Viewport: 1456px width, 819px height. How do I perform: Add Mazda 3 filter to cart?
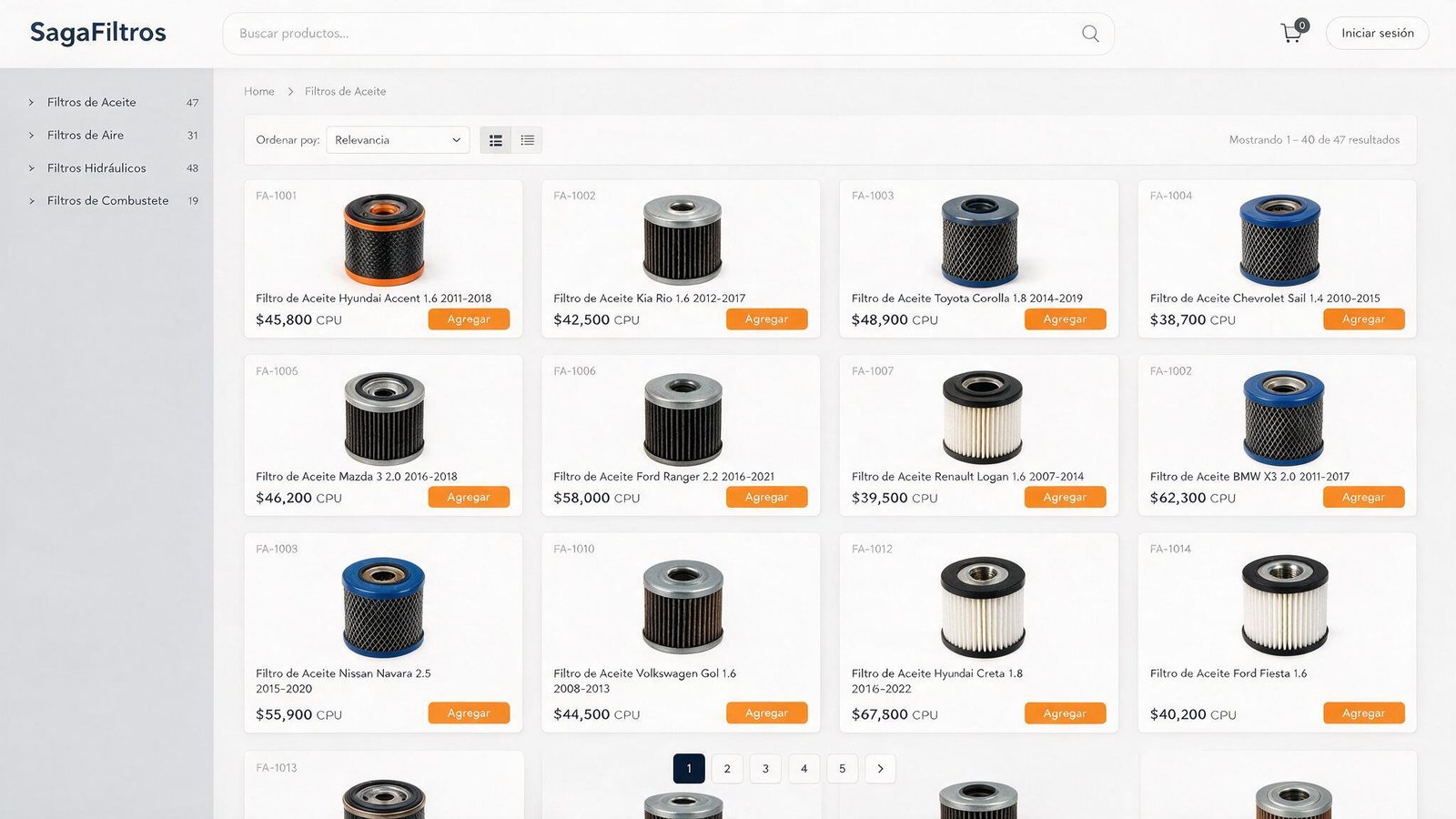[469, 497]
